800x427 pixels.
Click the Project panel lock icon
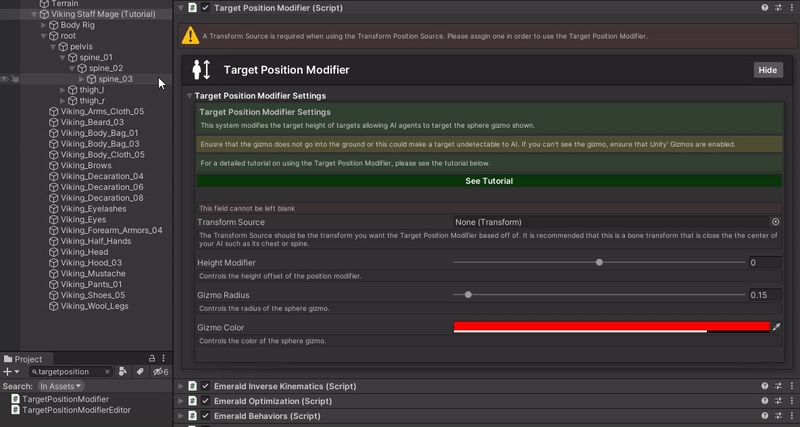(x=152, y=358)
